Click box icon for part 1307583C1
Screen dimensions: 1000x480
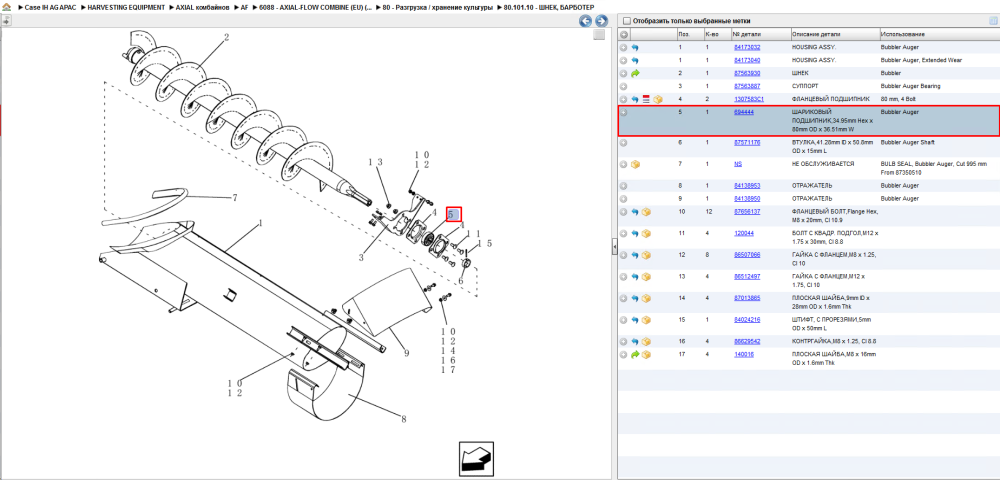(x=658, y=99)
